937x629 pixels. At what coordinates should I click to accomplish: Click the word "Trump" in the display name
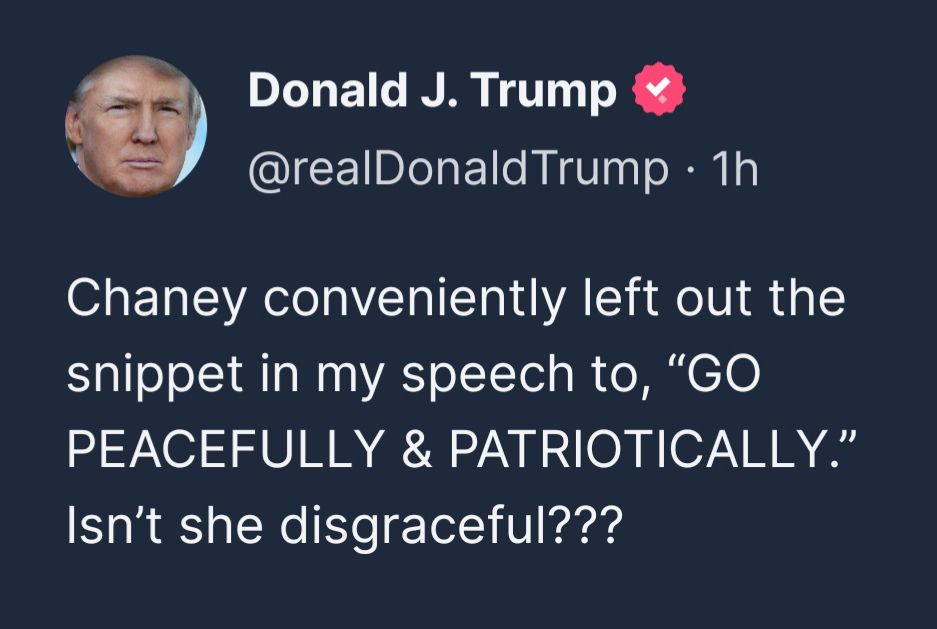544,92
